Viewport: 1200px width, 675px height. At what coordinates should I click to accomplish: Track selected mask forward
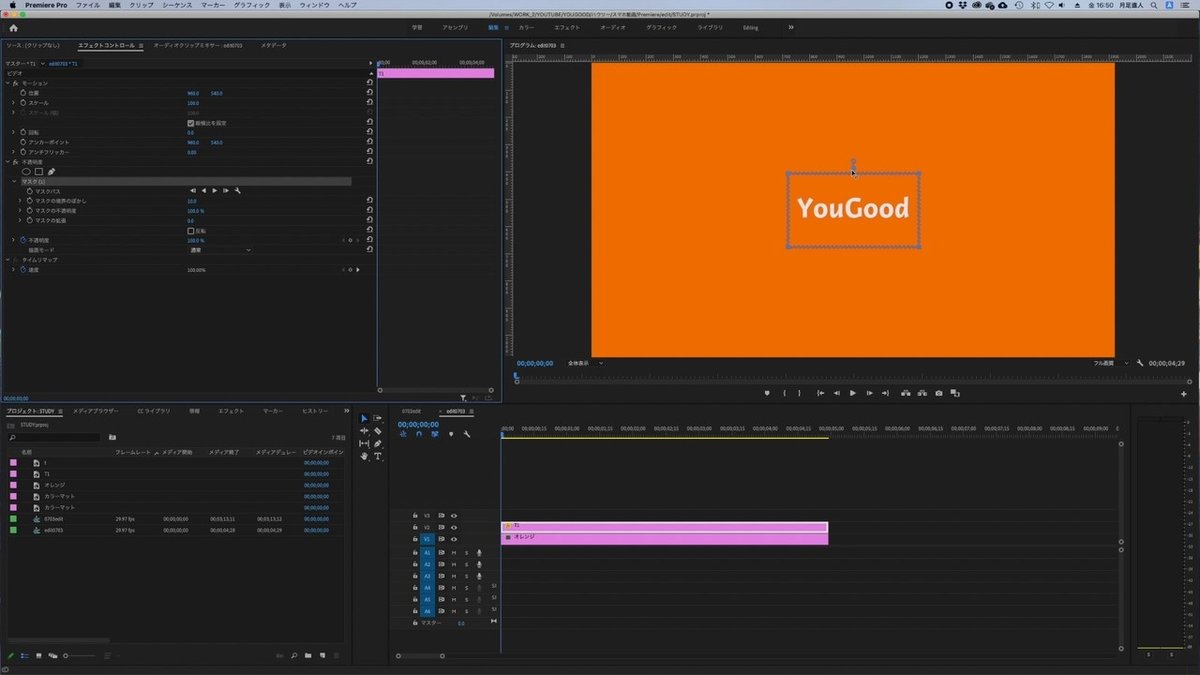[215, 190]
